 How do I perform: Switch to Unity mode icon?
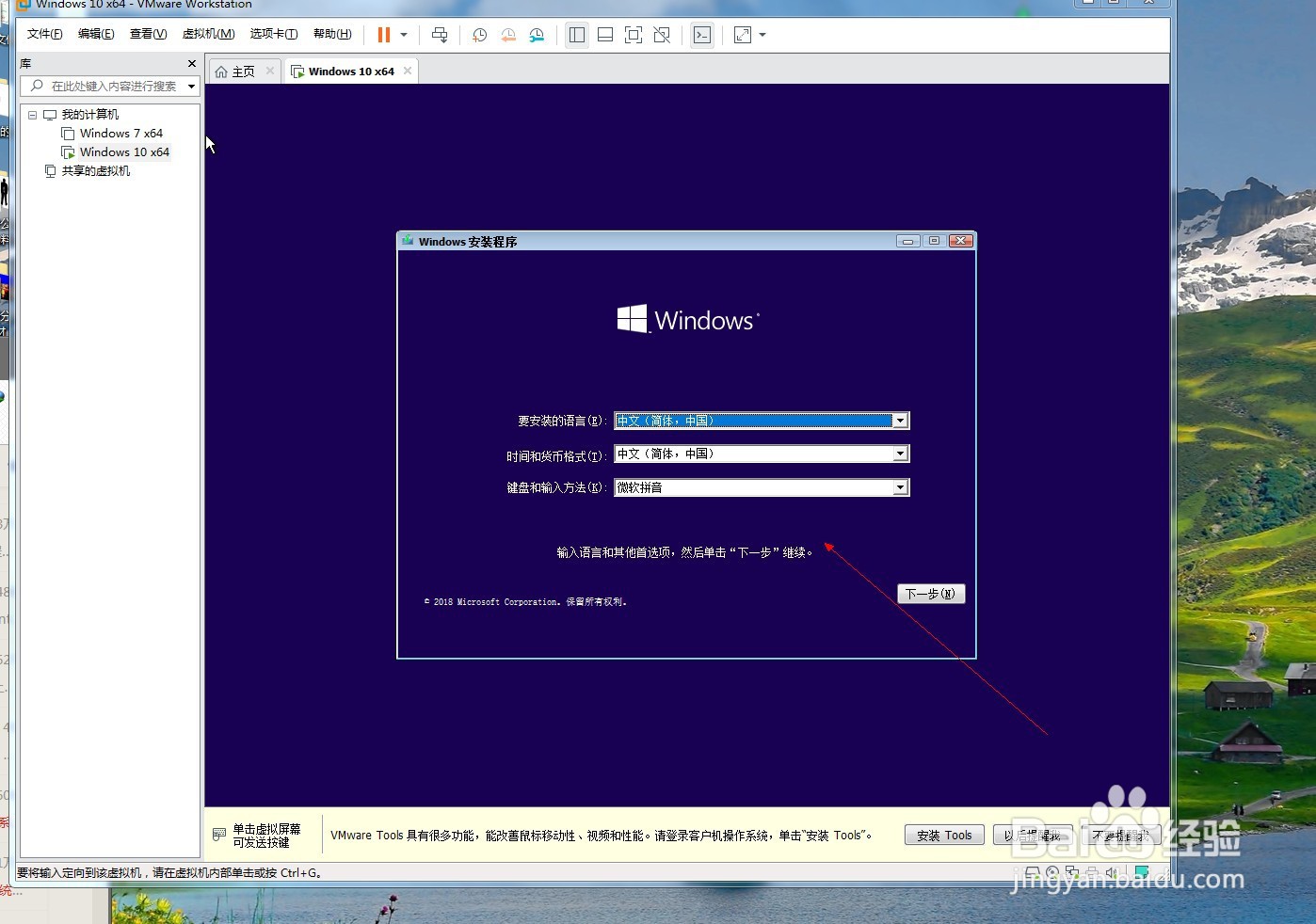pyautogui.click(x=662, y=35)
